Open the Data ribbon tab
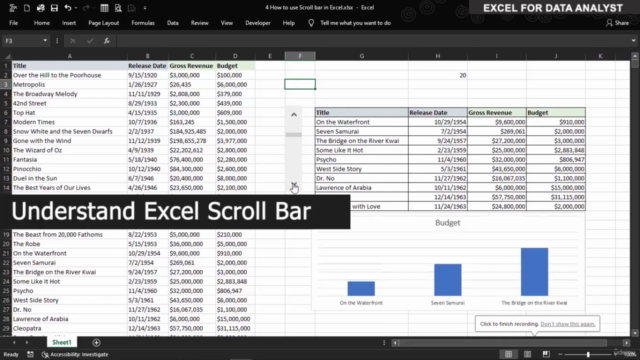Viewport: 640px width, 360px height. 173,23
